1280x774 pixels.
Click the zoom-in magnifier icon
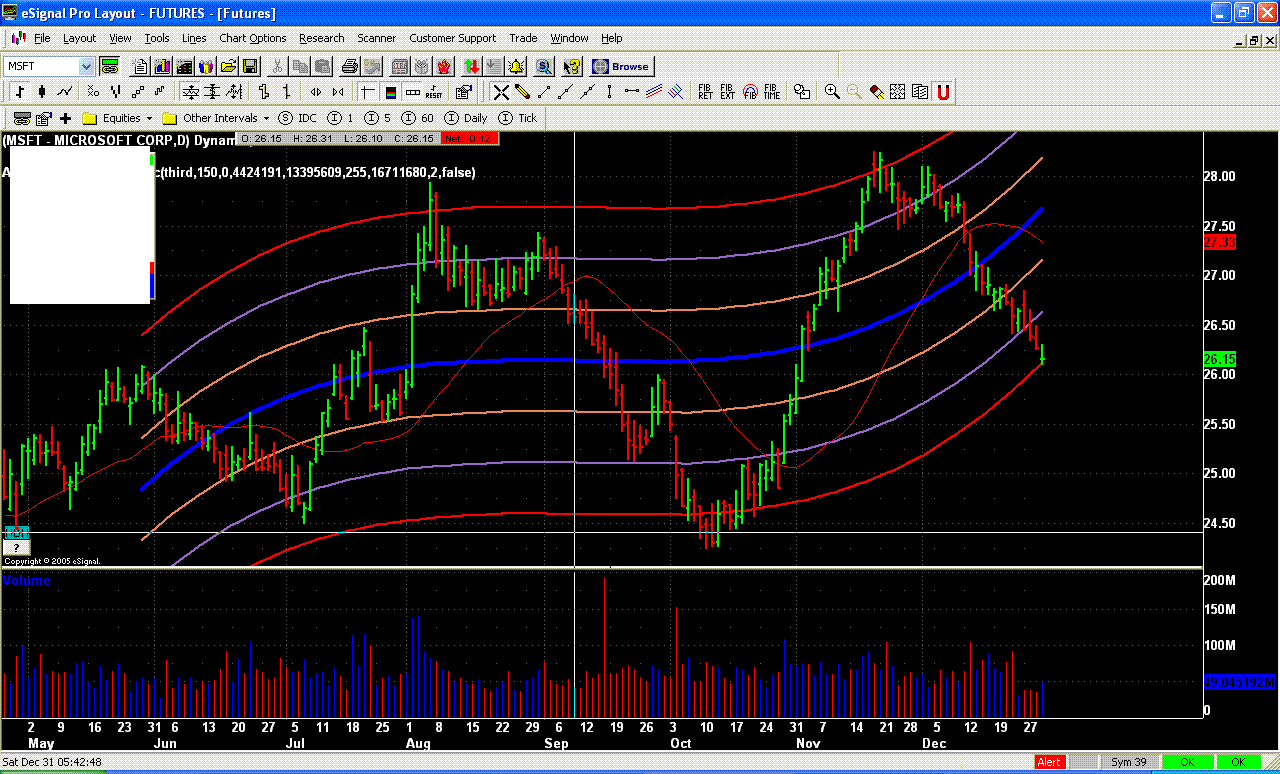point(832,92)
